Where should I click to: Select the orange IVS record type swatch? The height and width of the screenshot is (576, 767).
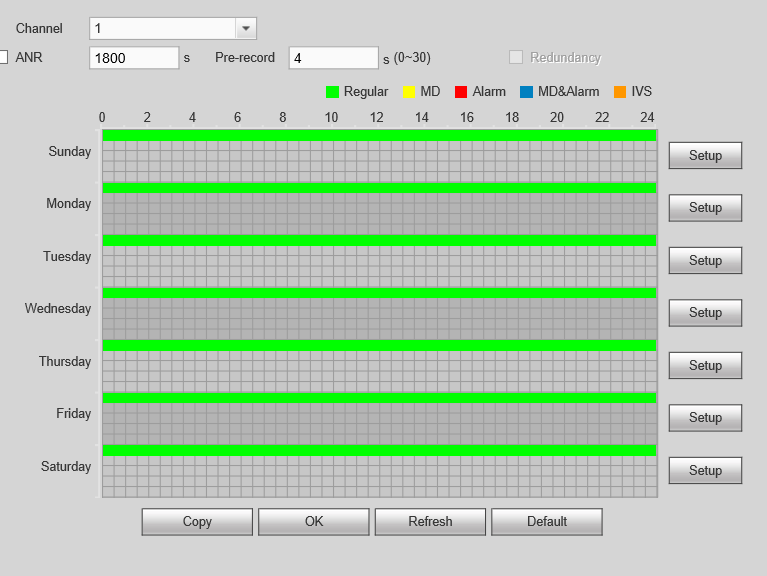tap(620, 92)
